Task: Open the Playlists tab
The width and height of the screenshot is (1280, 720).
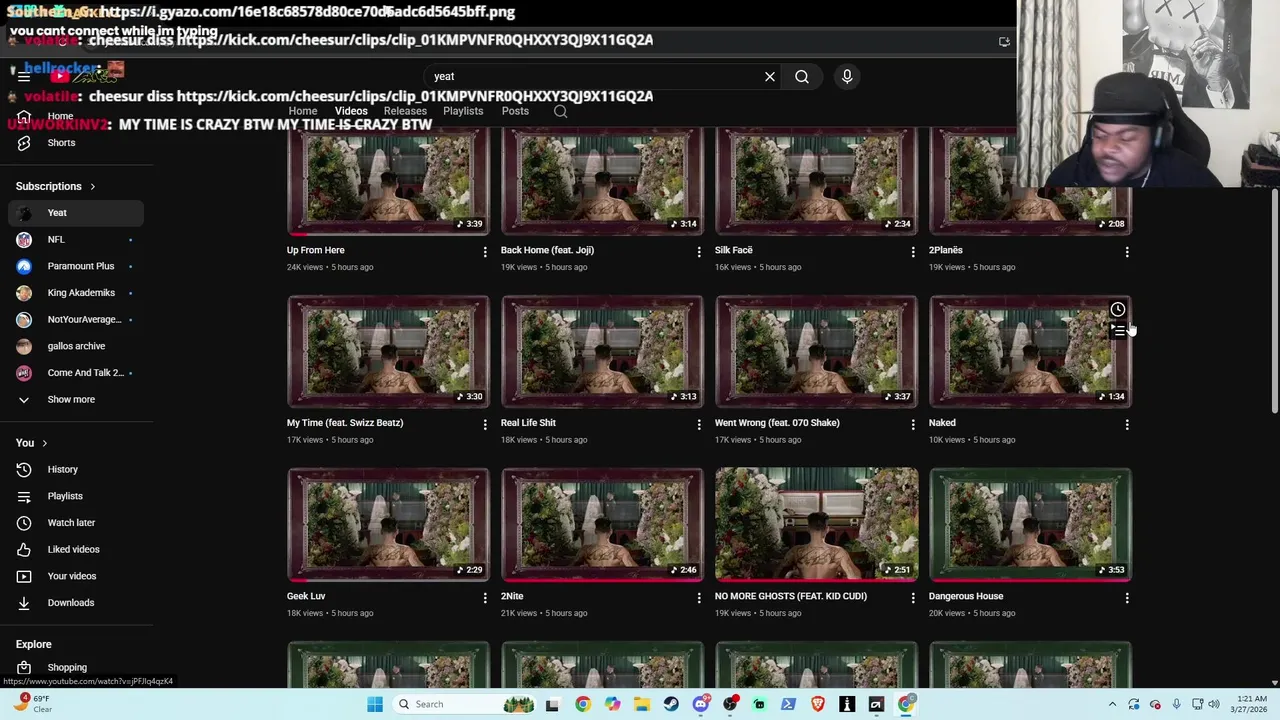Action: pos(463,111)
